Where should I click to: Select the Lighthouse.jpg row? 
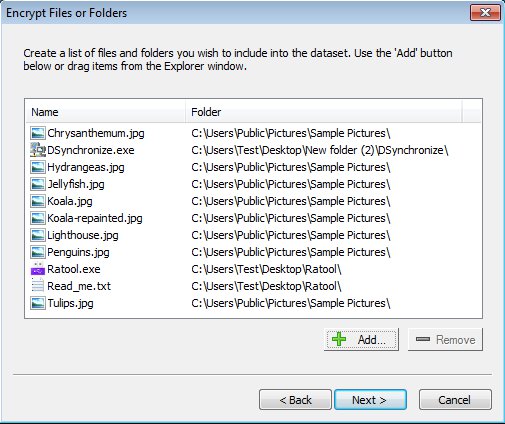pos(253,235)
